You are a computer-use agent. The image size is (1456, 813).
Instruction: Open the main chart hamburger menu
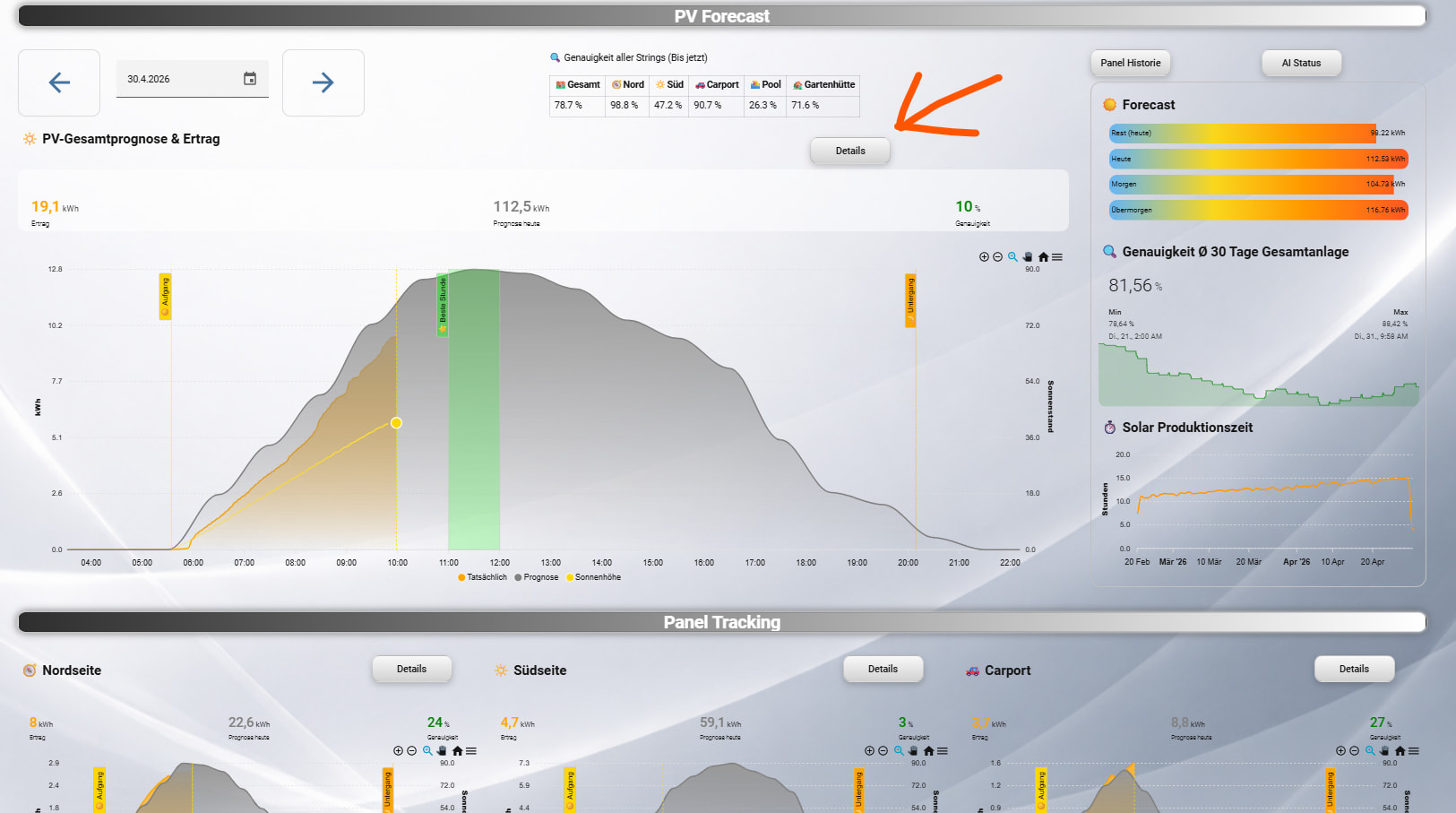coord(1057,257)
